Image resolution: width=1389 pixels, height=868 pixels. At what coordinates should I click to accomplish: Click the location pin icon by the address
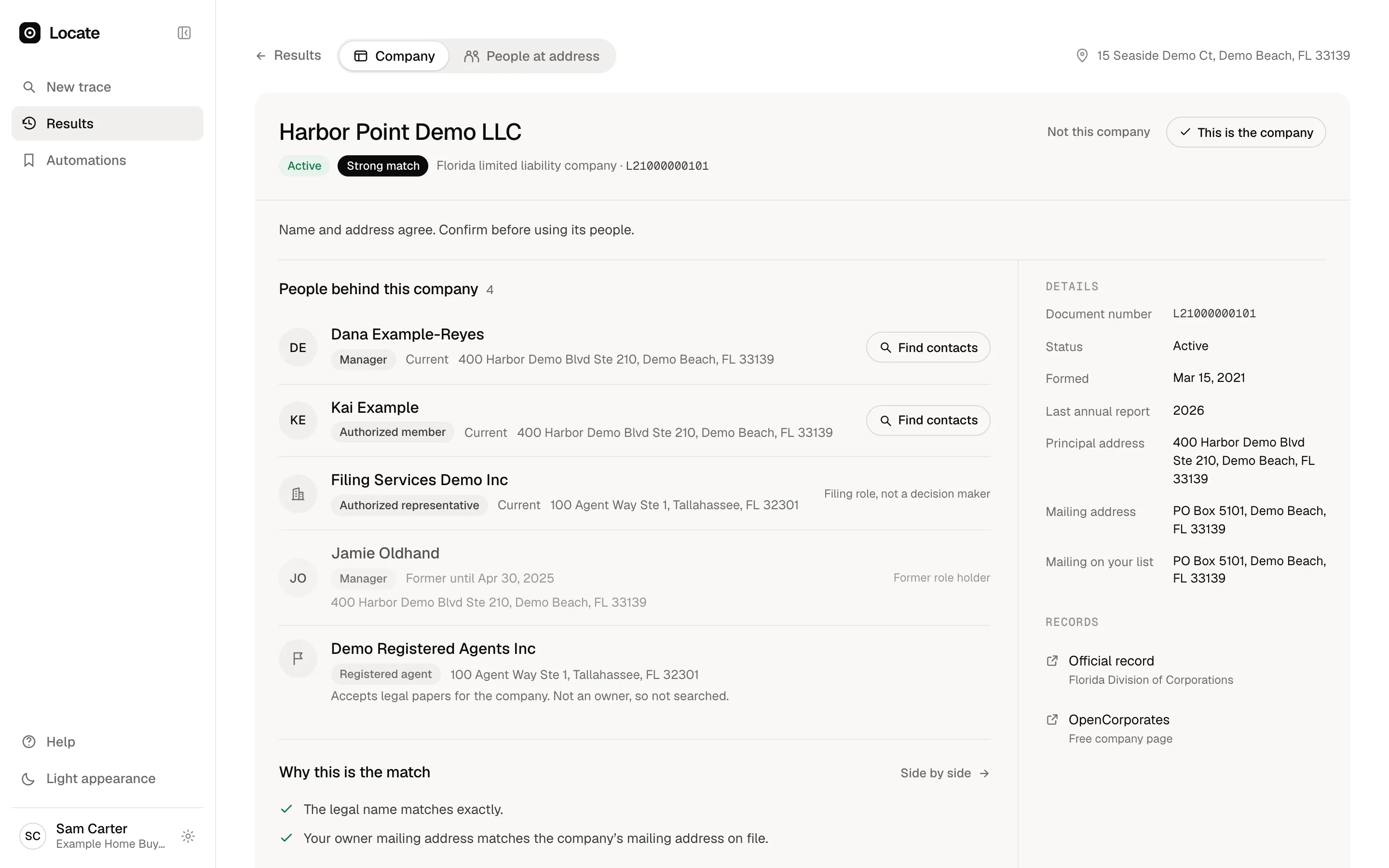click(1082, 55)
